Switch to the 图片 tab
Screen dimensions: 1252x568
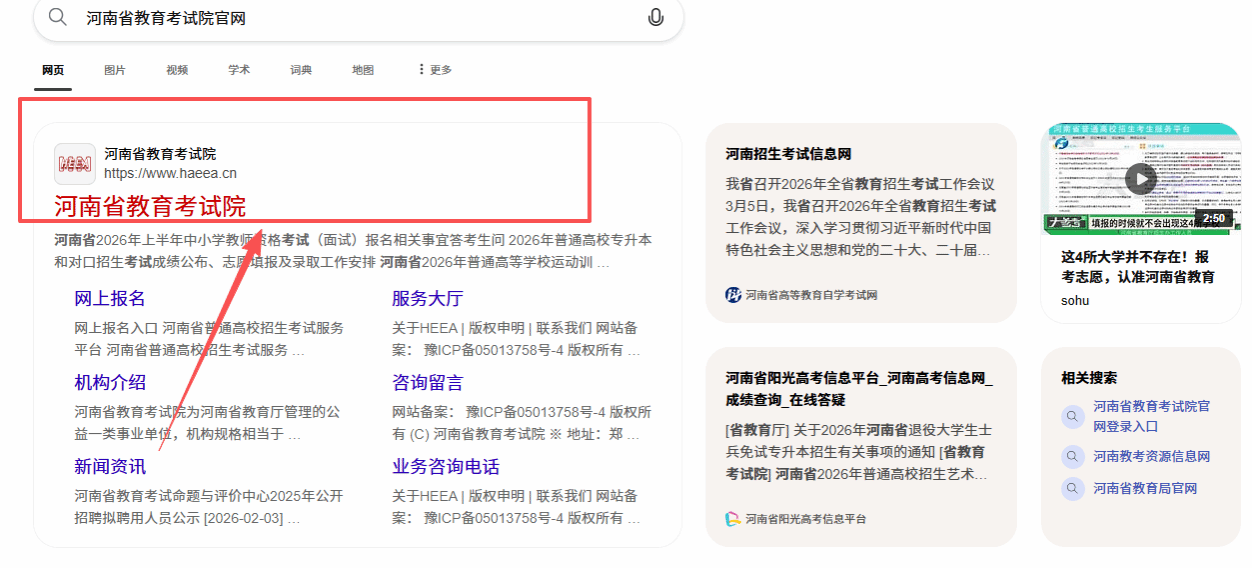click(115, 70)
